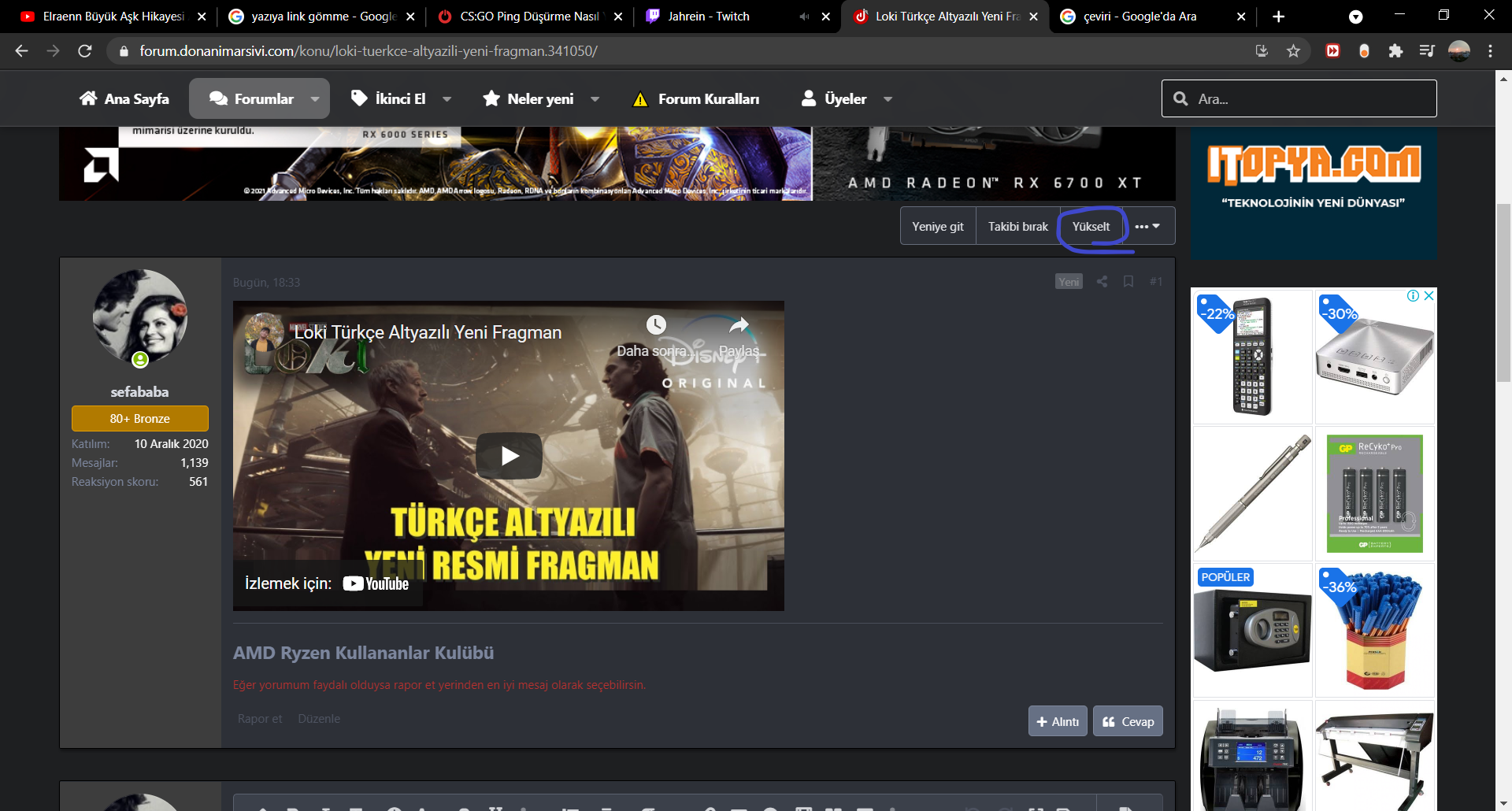Expand Neler yeni dropdown arrow
The height and width of the screenshot is (811, 1512).
pos(595,99)
